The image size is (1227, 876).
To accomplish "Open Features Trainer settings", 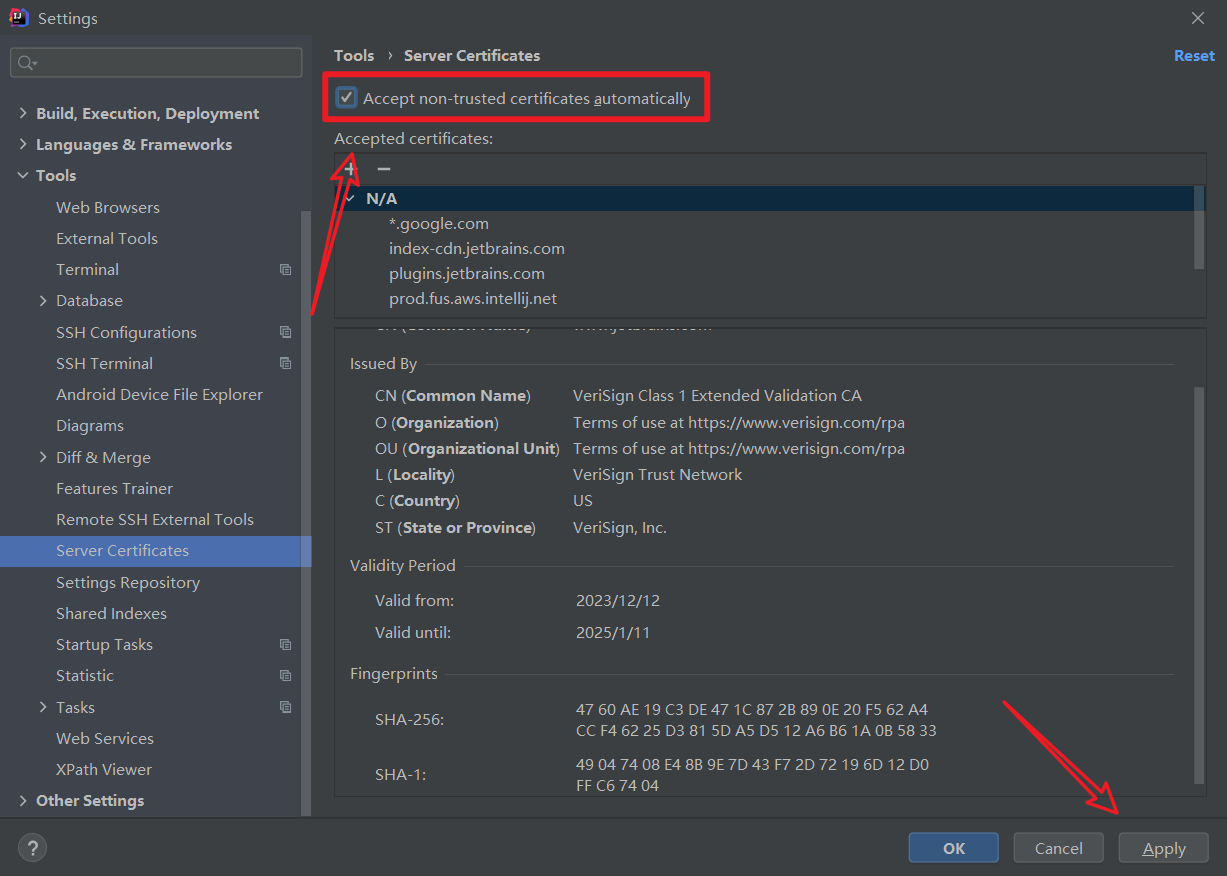I will point(114,488).
